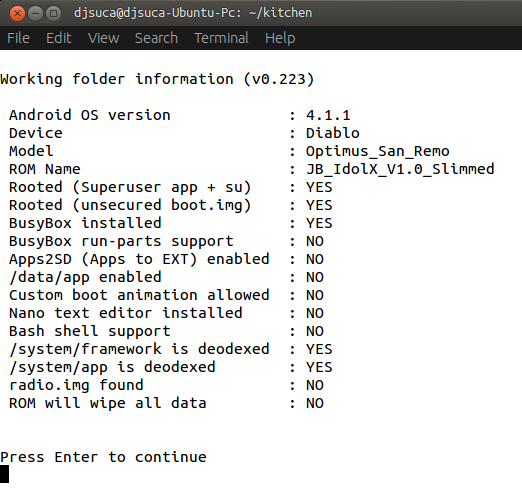
Task: Click the window title djsuca@djsuca-Ubuntu-Pc
Action: pos(193,13)
